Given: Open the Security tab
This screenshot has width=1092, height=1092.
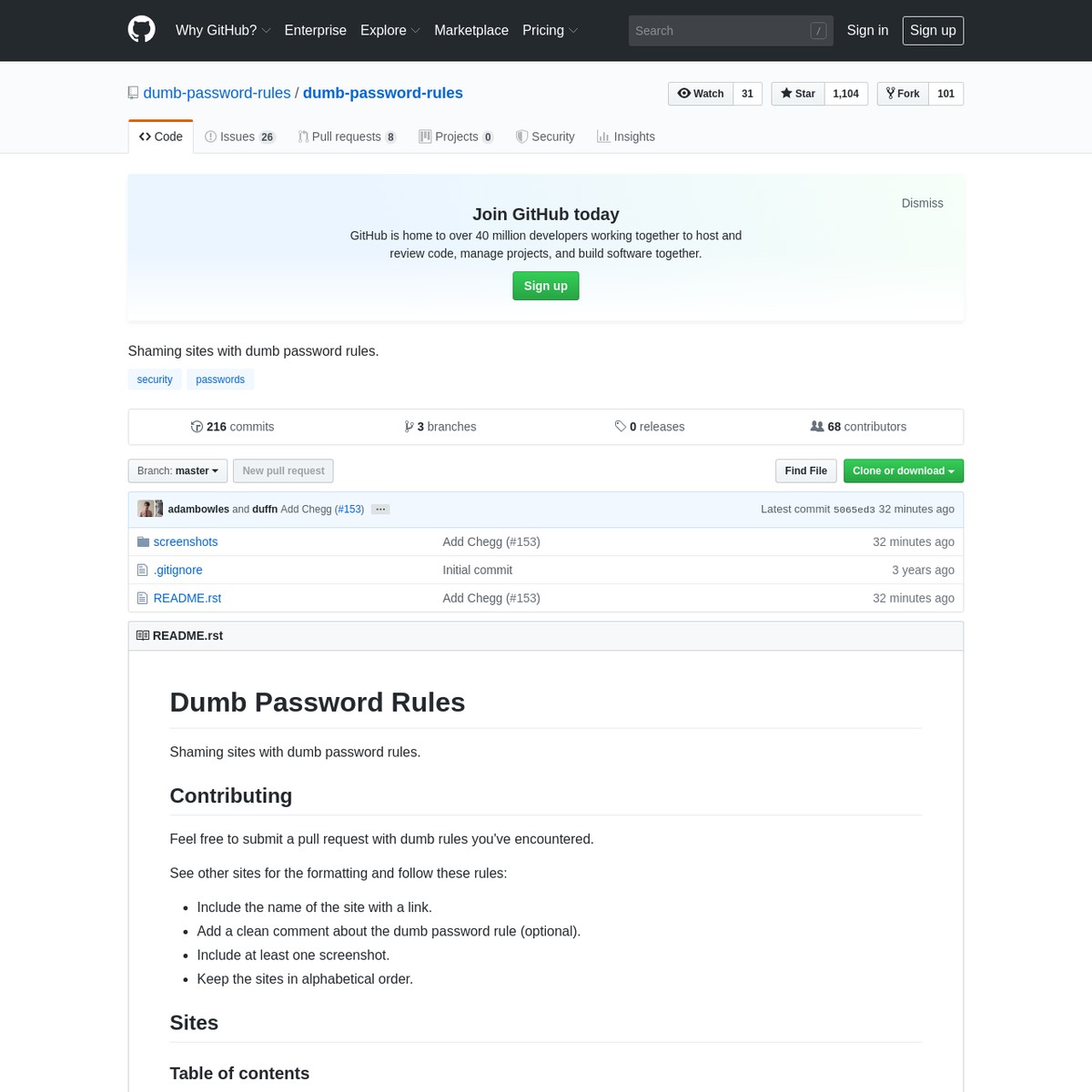Looking at the screenshot, I should tap(545, 136).
